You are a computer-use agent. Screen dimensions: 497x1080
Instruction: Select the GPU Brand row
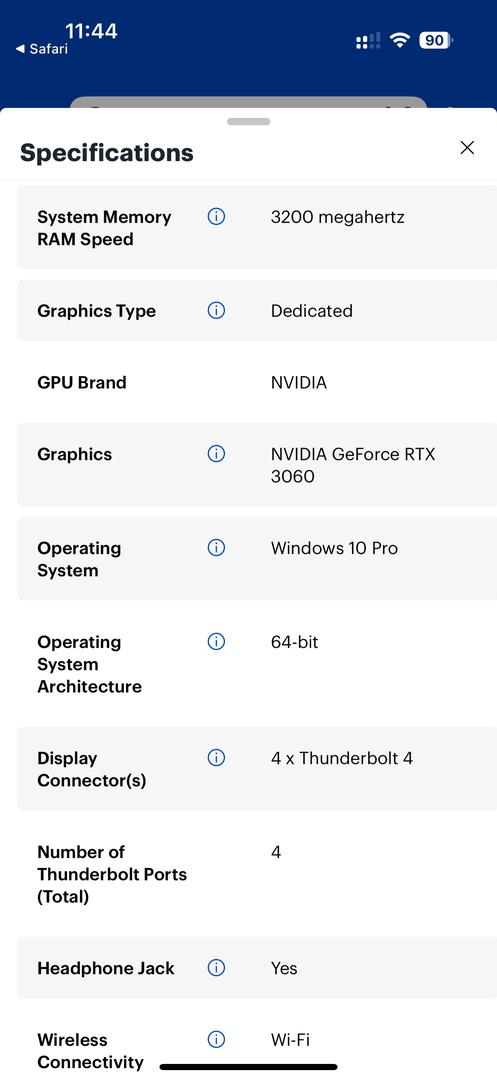(x=257, y=382)
